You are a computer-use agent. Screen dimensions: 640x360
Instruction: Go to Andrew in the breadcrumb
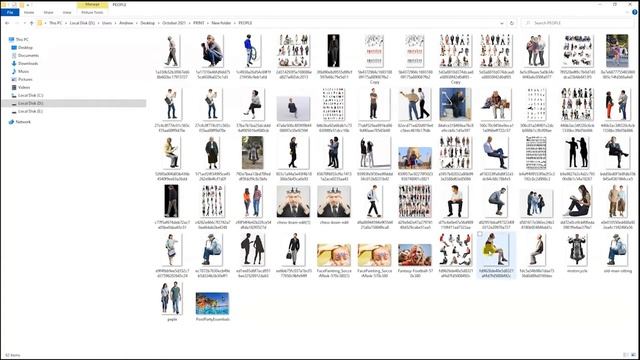126,23
